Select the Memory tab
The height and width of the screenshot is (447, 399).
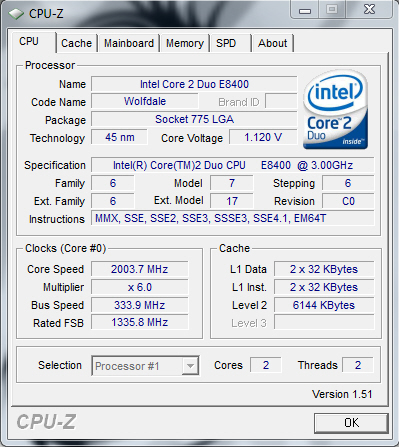point(185,43)
